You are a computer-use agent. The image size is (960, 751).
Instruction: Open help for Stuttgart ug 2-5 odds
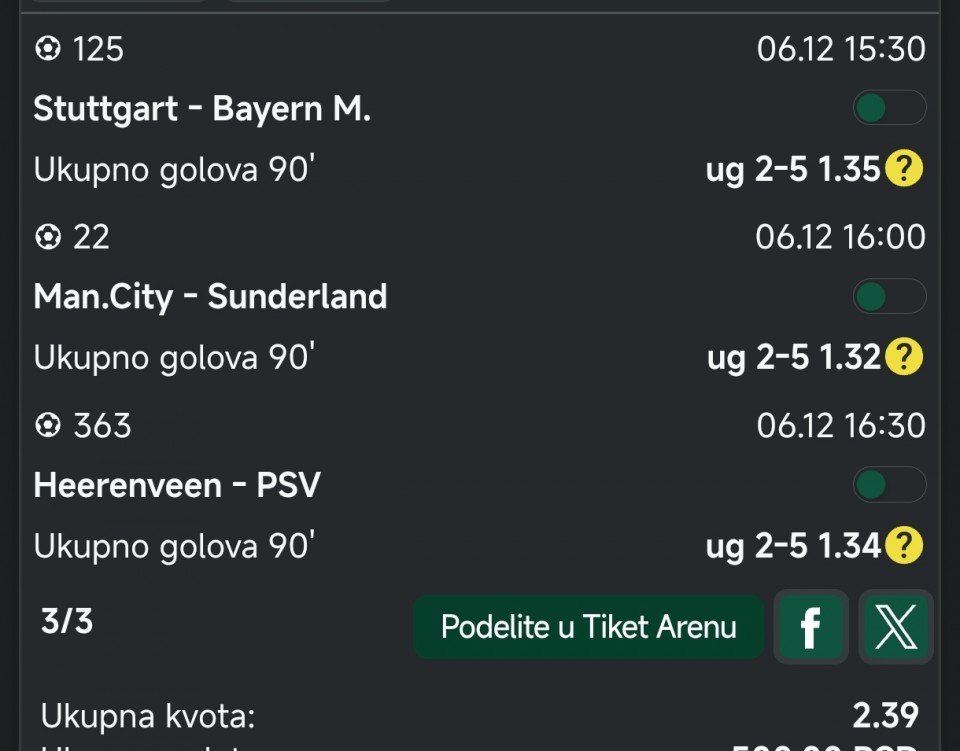[x=903, y=169]
